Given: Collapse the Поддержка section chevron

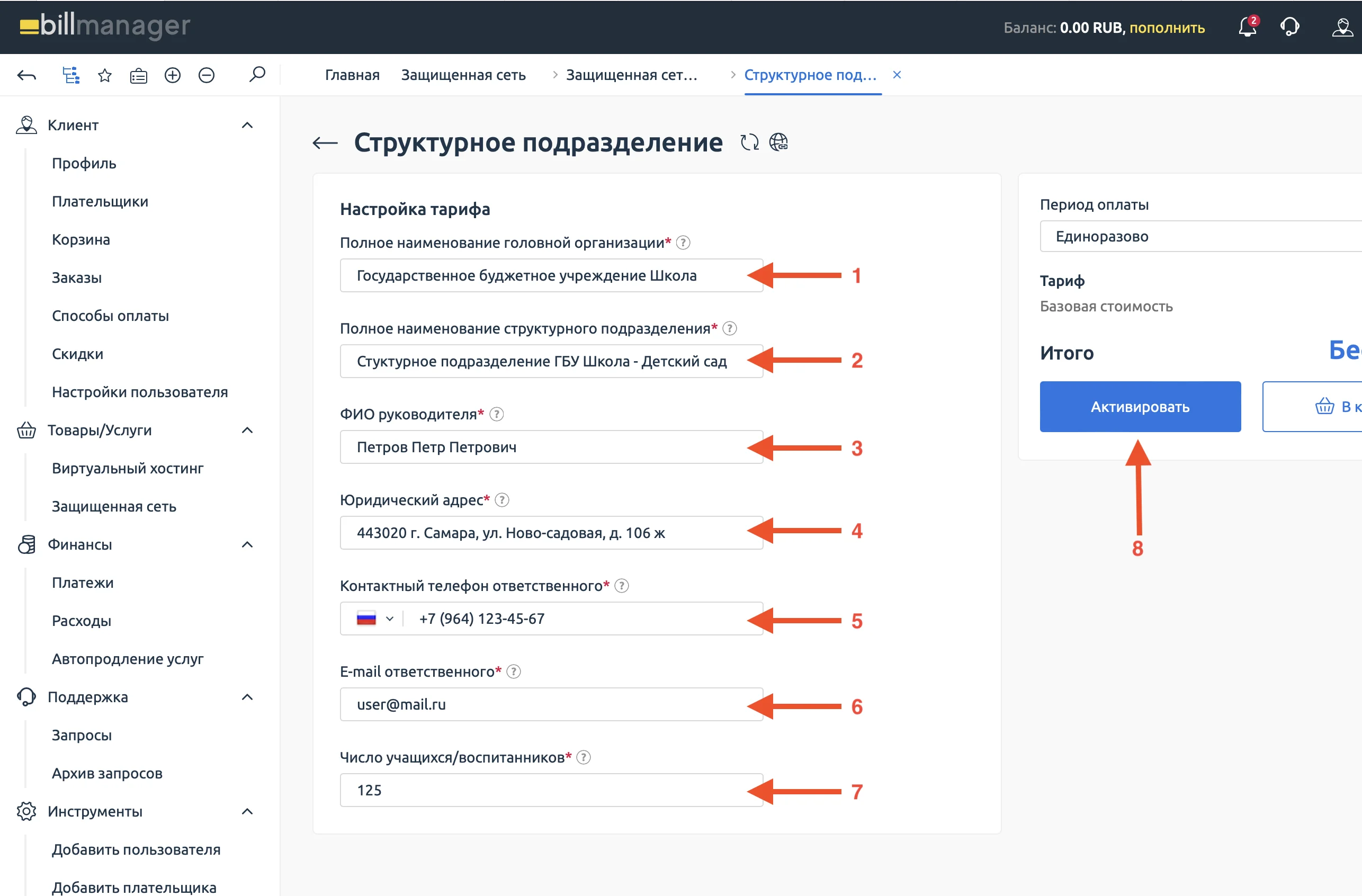Looking at the screenshot, I should point(247,697).
